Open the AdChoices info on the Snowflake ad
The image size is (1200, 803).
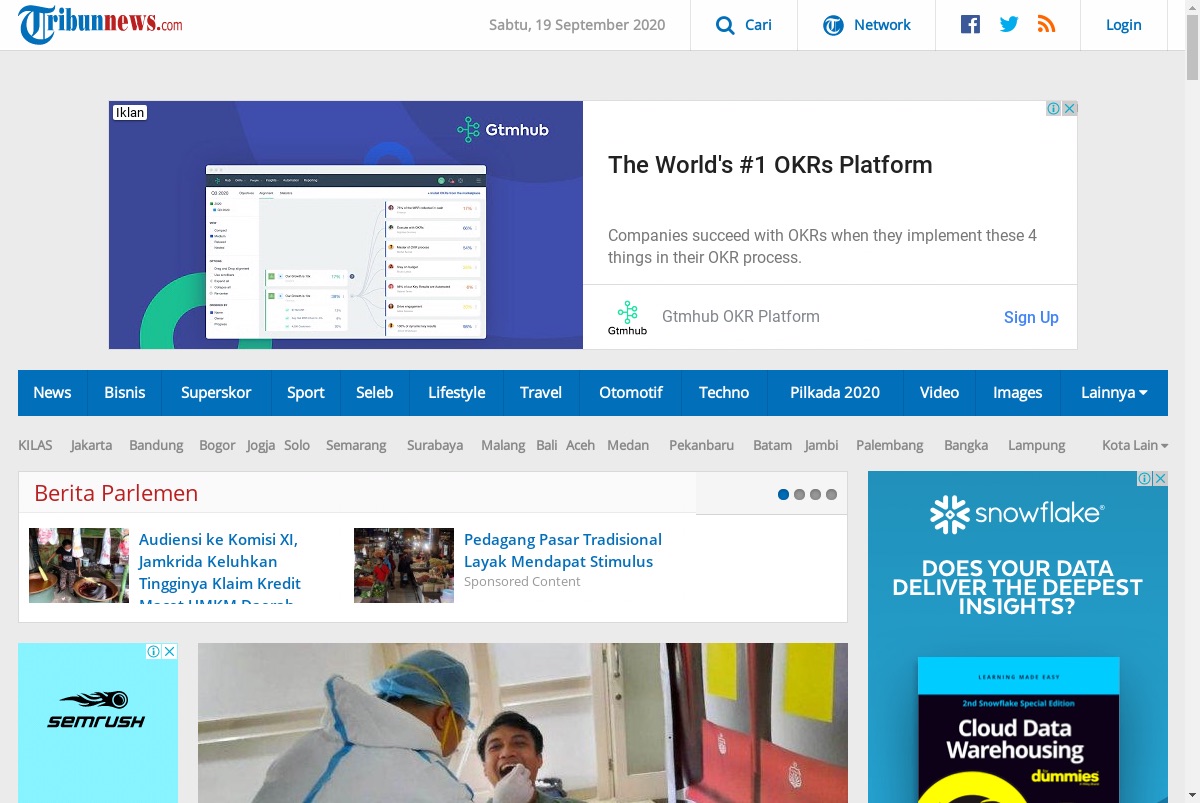[1145, 479]
